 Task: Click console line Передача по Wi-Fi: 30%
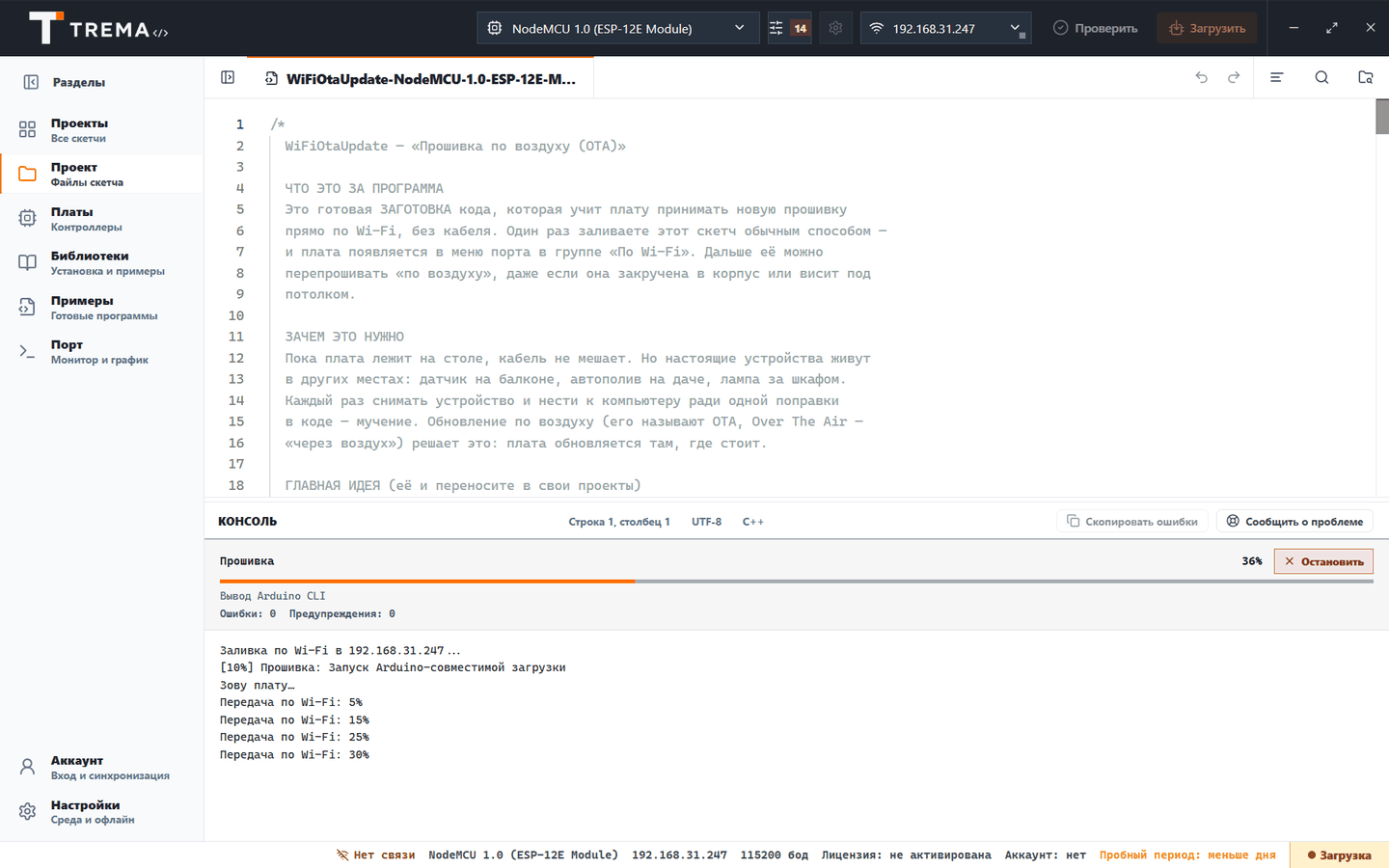(x=294, y=754)
